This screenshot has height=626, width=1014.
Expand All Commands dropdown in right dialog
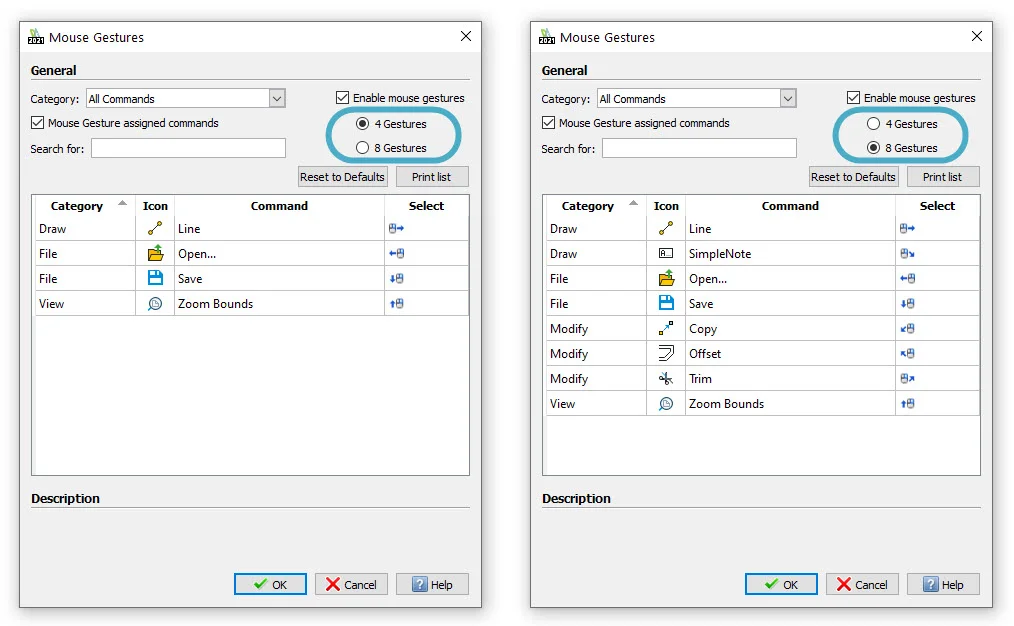pos(788,99)
